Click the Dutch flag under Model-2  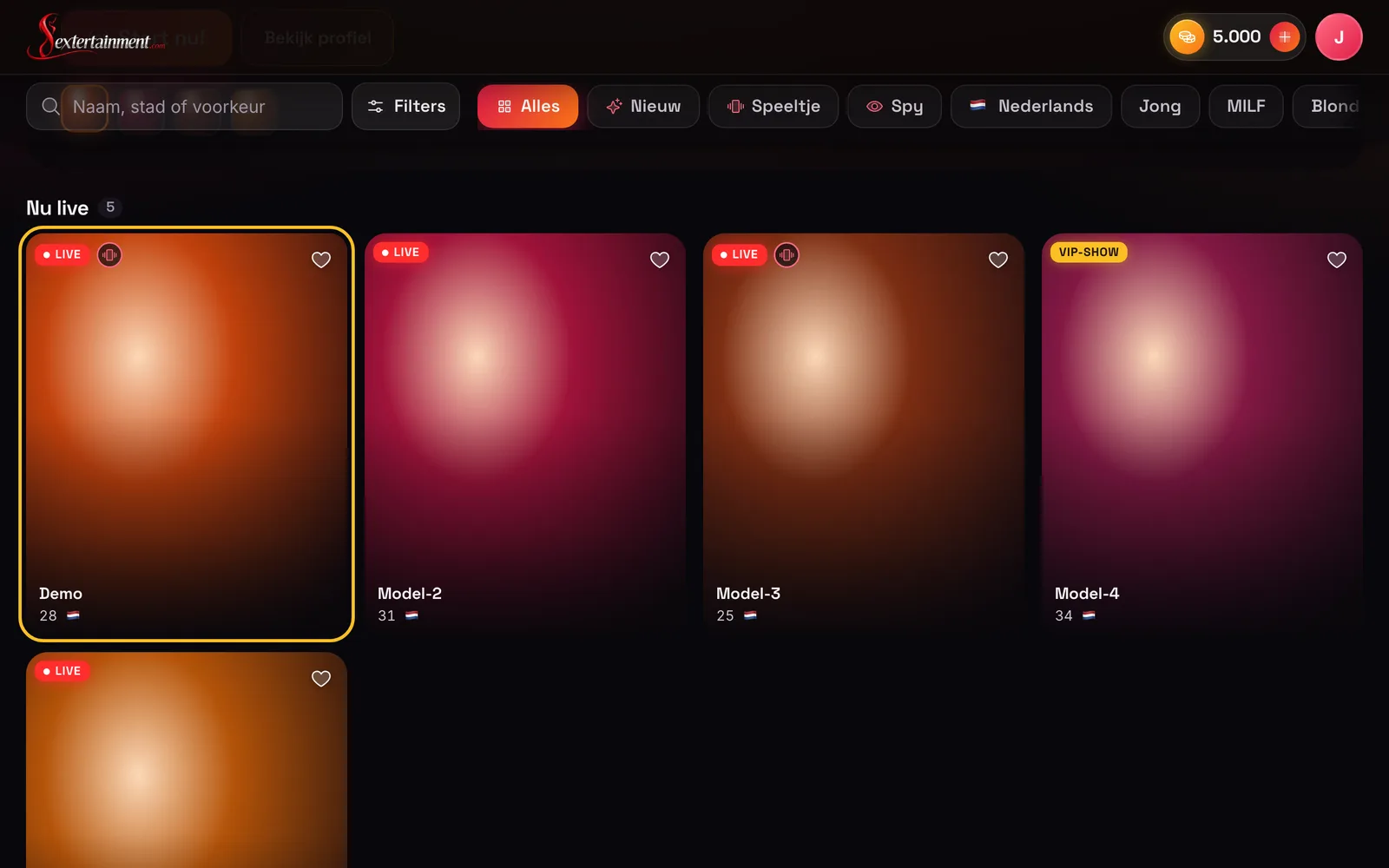[x=412, y=615]
